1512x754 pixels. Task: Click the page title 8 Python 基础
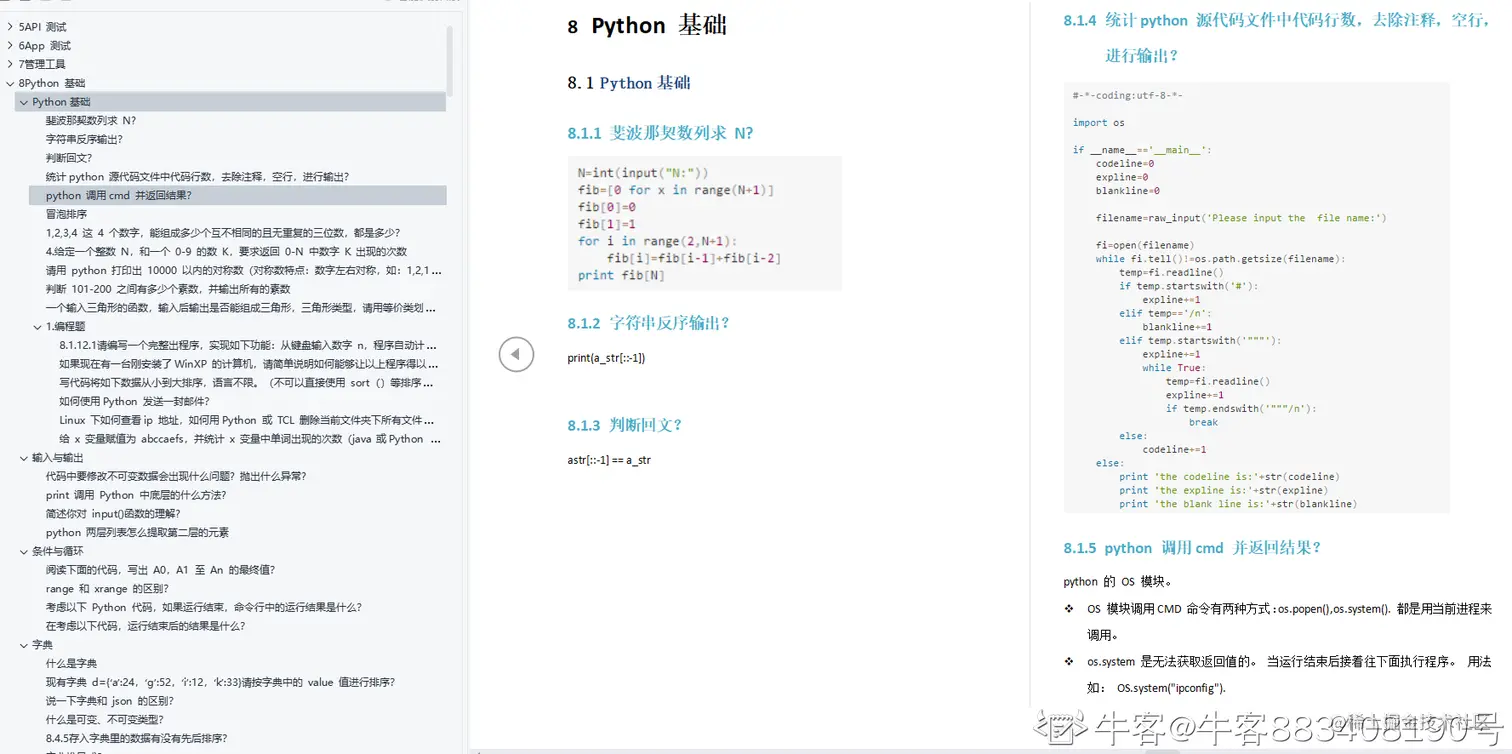click(647, 26)
